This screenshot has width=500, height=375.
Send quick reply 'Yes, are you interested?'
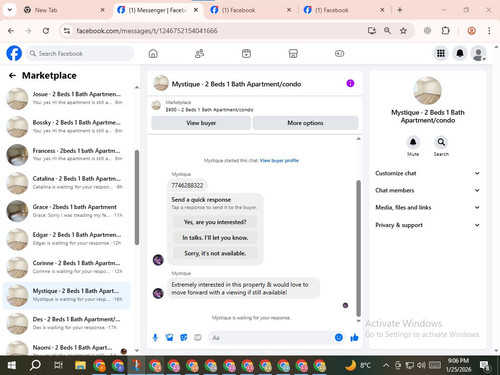215,222
